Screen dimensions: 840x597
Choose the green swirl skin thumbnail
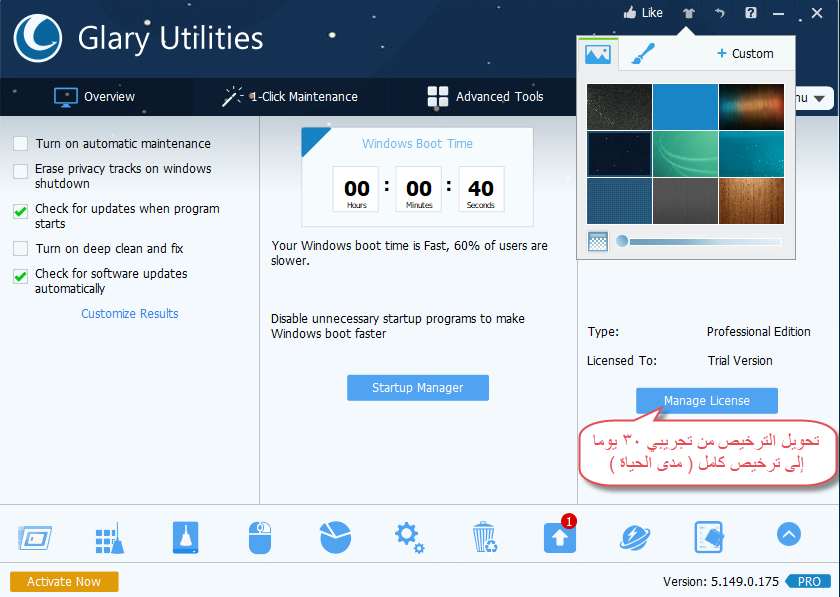685,154
